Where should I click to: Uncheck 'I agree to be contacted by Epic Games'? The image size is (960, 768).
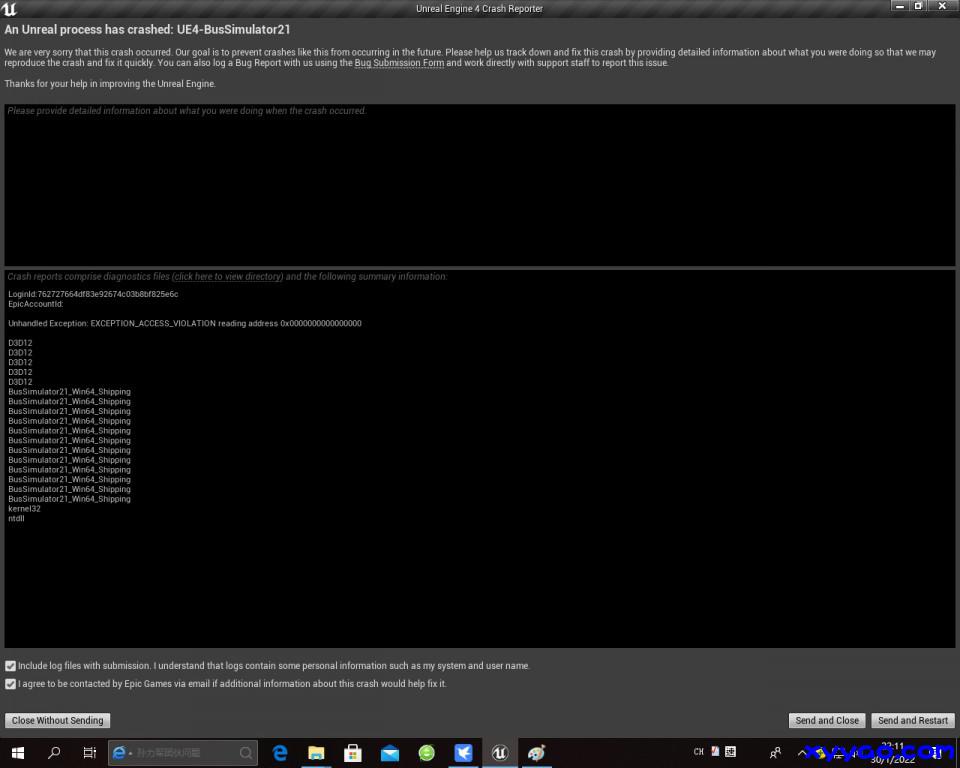coord(11,684)
